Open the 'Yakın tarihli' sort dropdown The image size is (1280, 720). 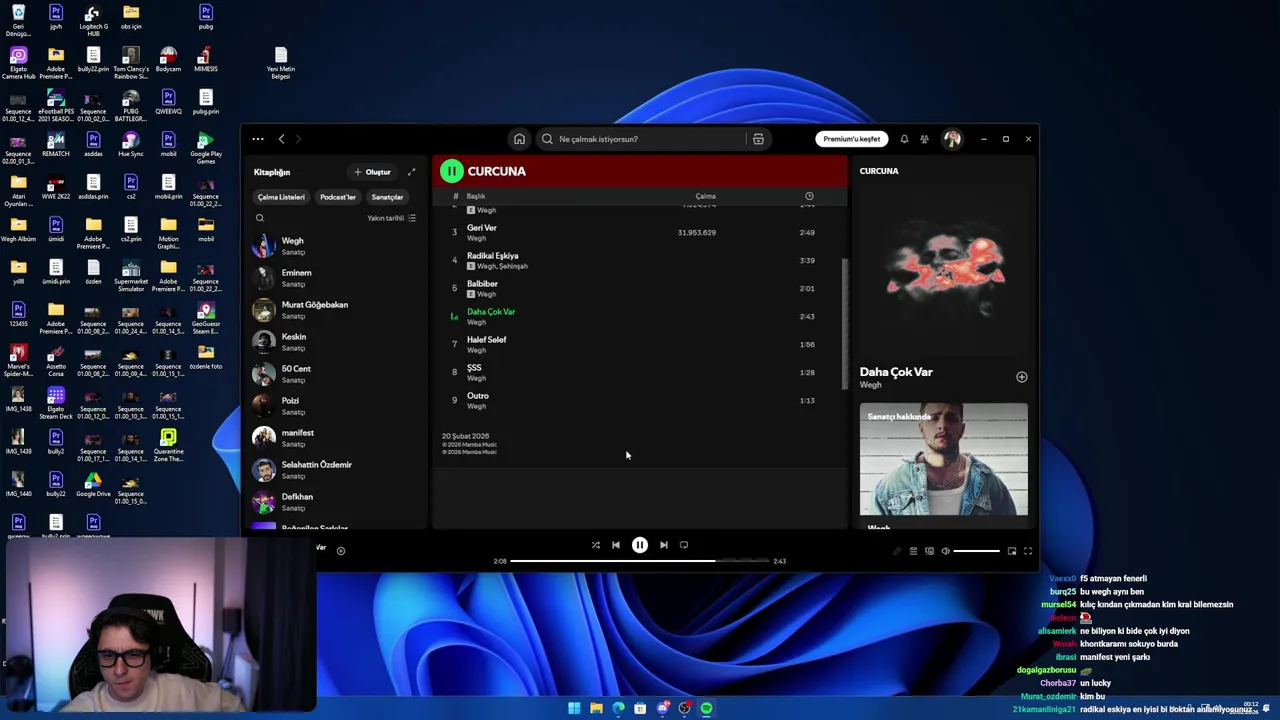click(x=391, y=218)
